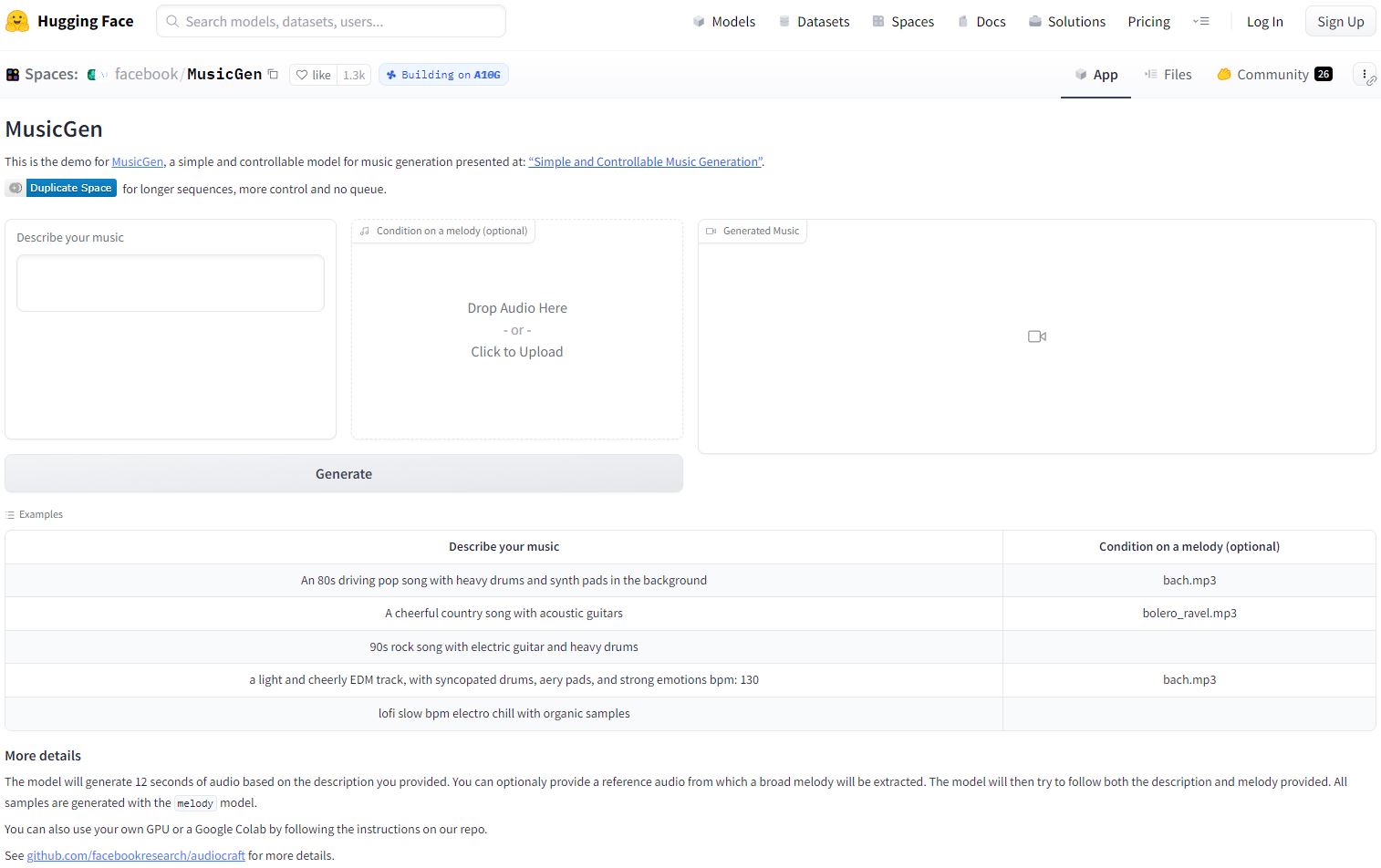Select the lofi slow bpm electro chill example
This screenshot has height=868, width=1381.
[x=504, y=714]
